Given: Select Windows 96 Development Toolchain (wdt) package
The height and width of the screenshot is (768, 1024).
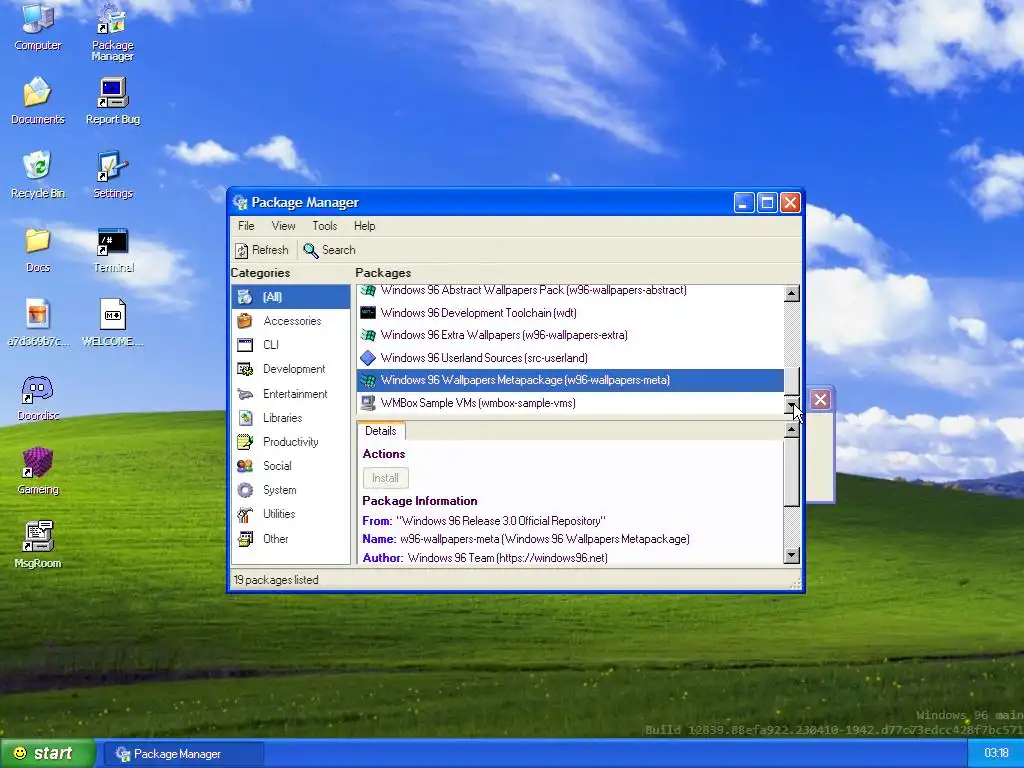Looking at the screenshot, I should (x=570, y=313).
